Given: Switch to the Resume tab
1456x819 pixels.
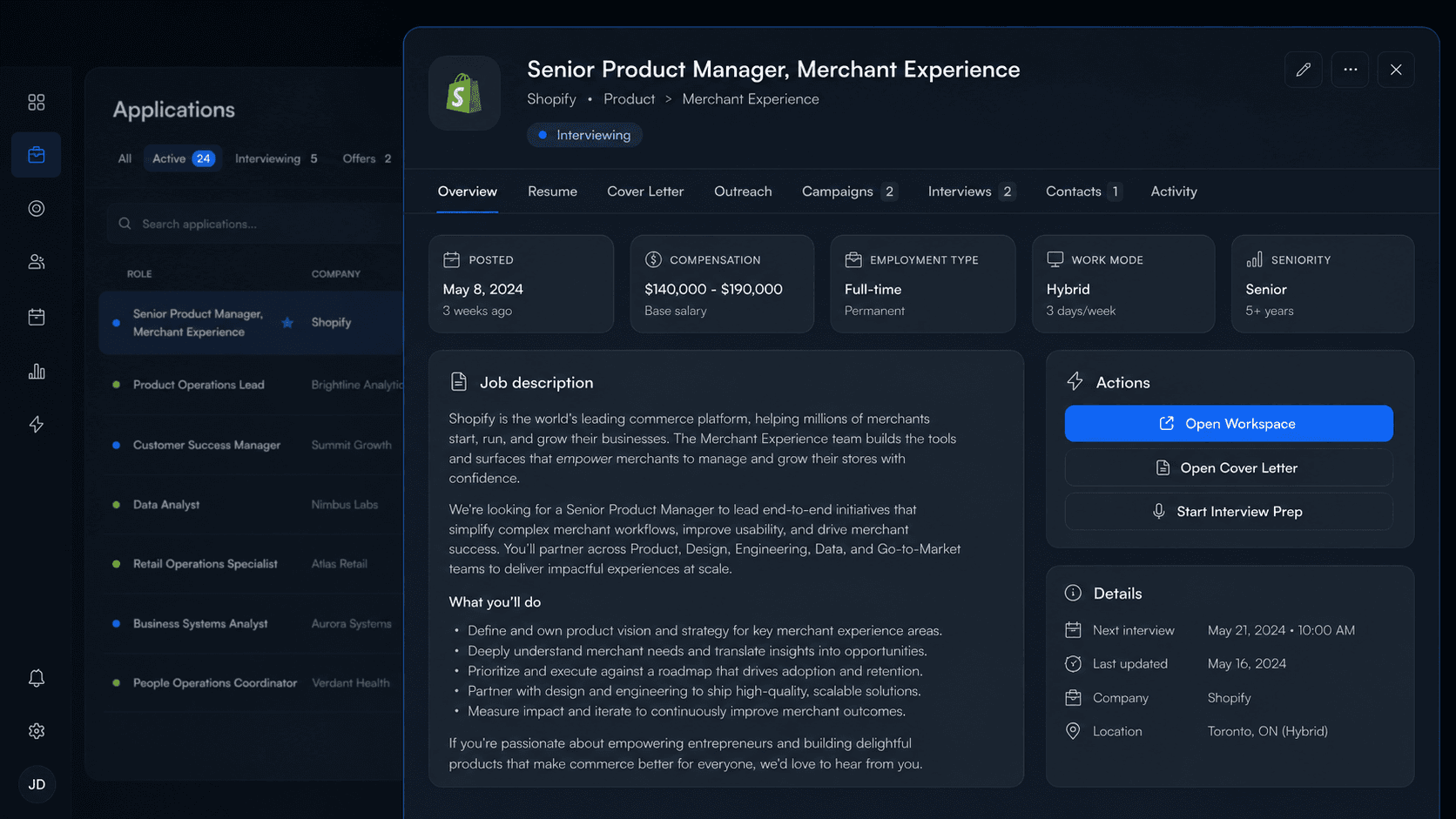Looking at the screenshot, I should (x=552, y=191).
